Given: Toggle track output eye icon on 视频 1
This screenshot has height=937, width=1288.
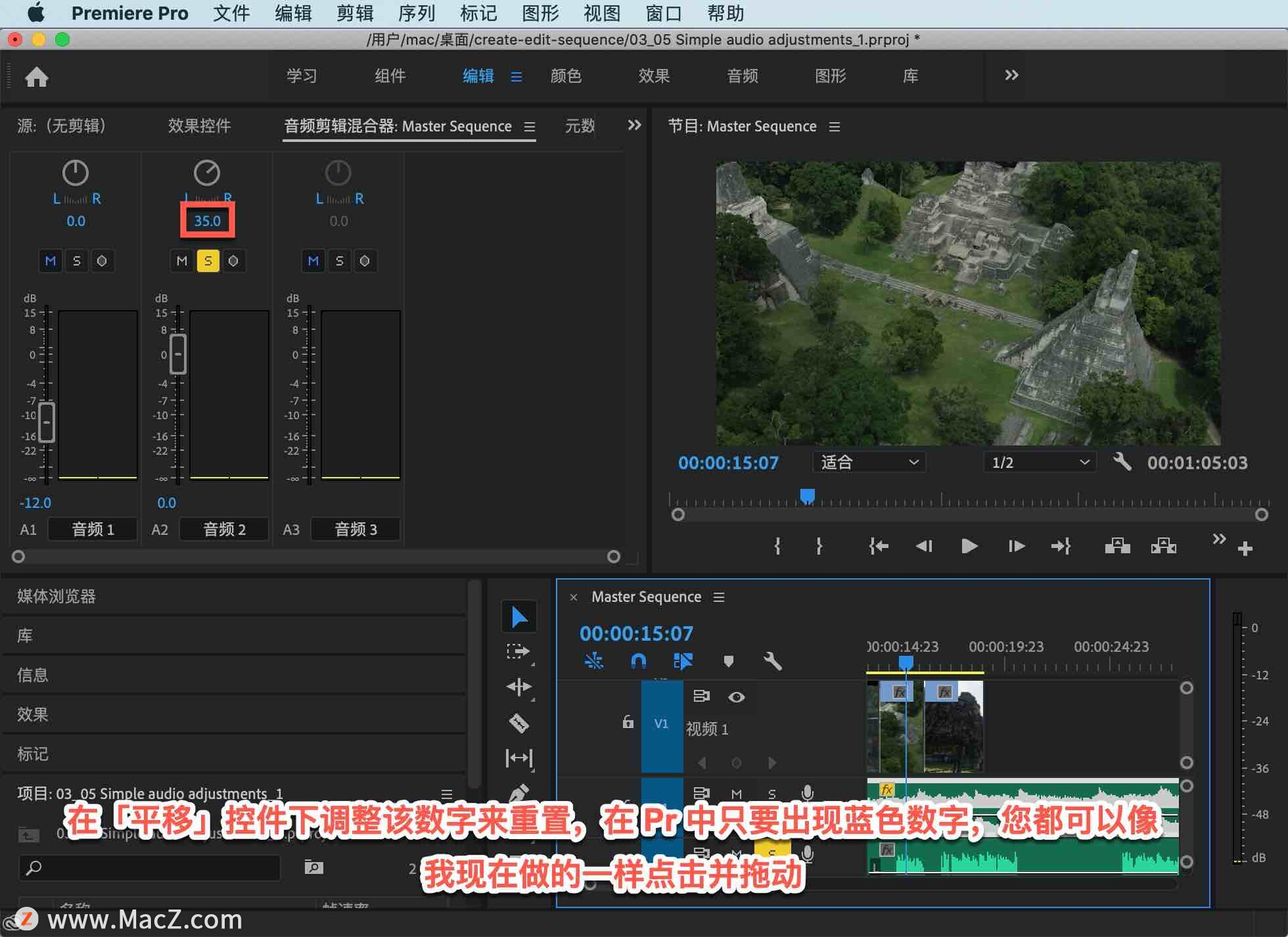Looking at the screenshot, I should pyautogui.click(x=737, y=697).
